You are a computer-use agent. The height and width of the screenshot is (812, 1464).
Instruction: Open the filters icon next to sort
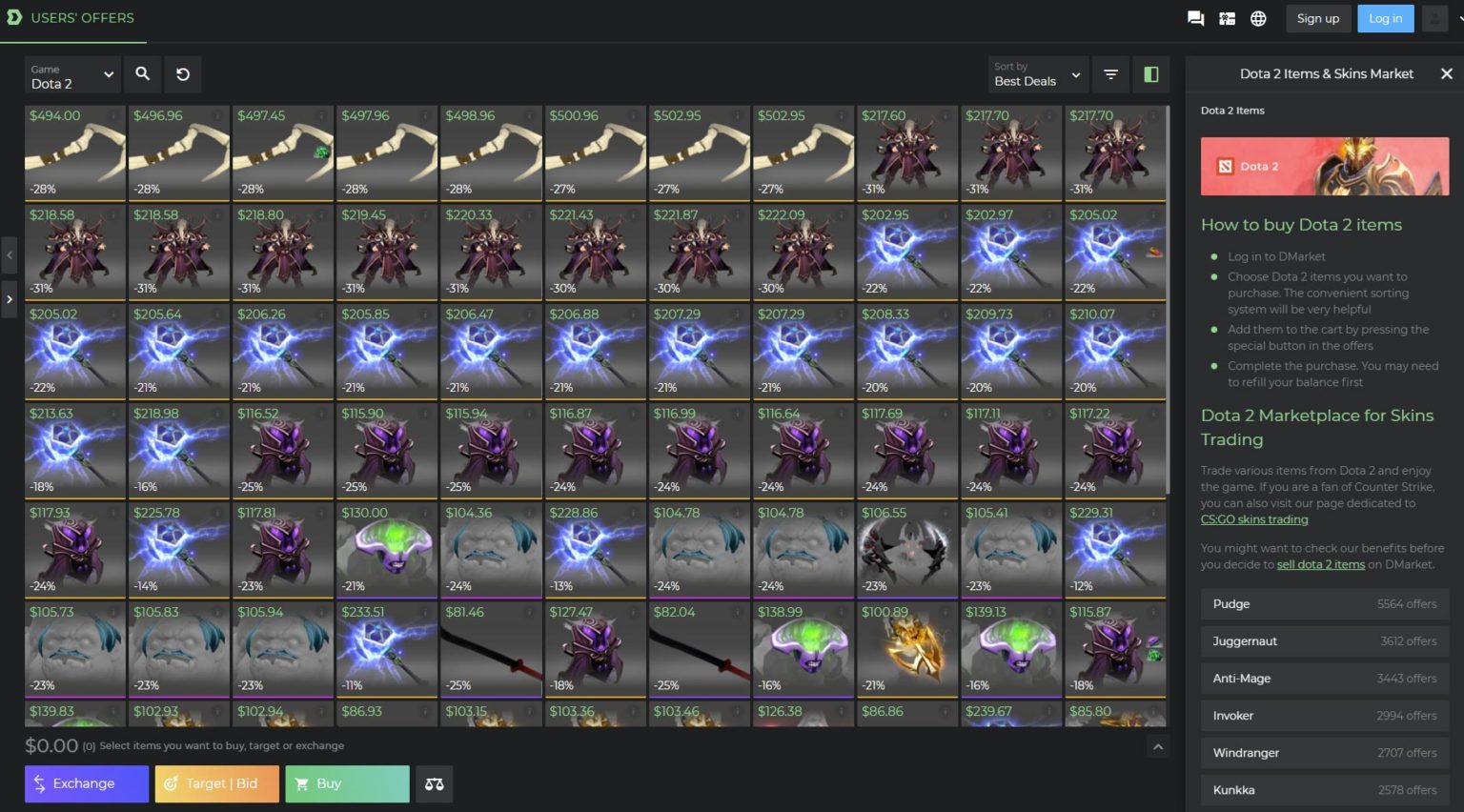coord(1110,73)
